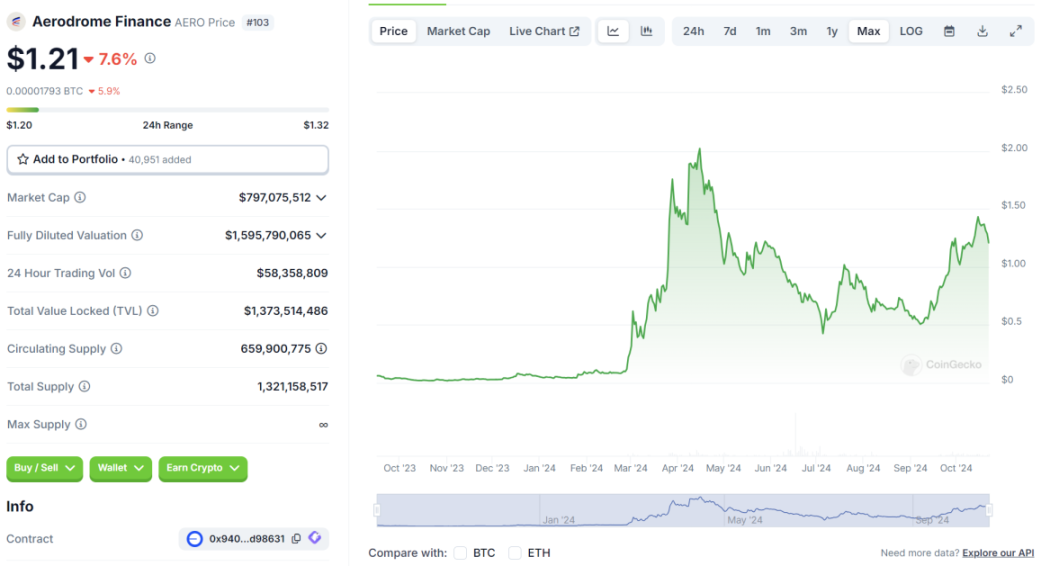Click the #103 rank badge
The image size is (1041, 566).
coord(258,23)
